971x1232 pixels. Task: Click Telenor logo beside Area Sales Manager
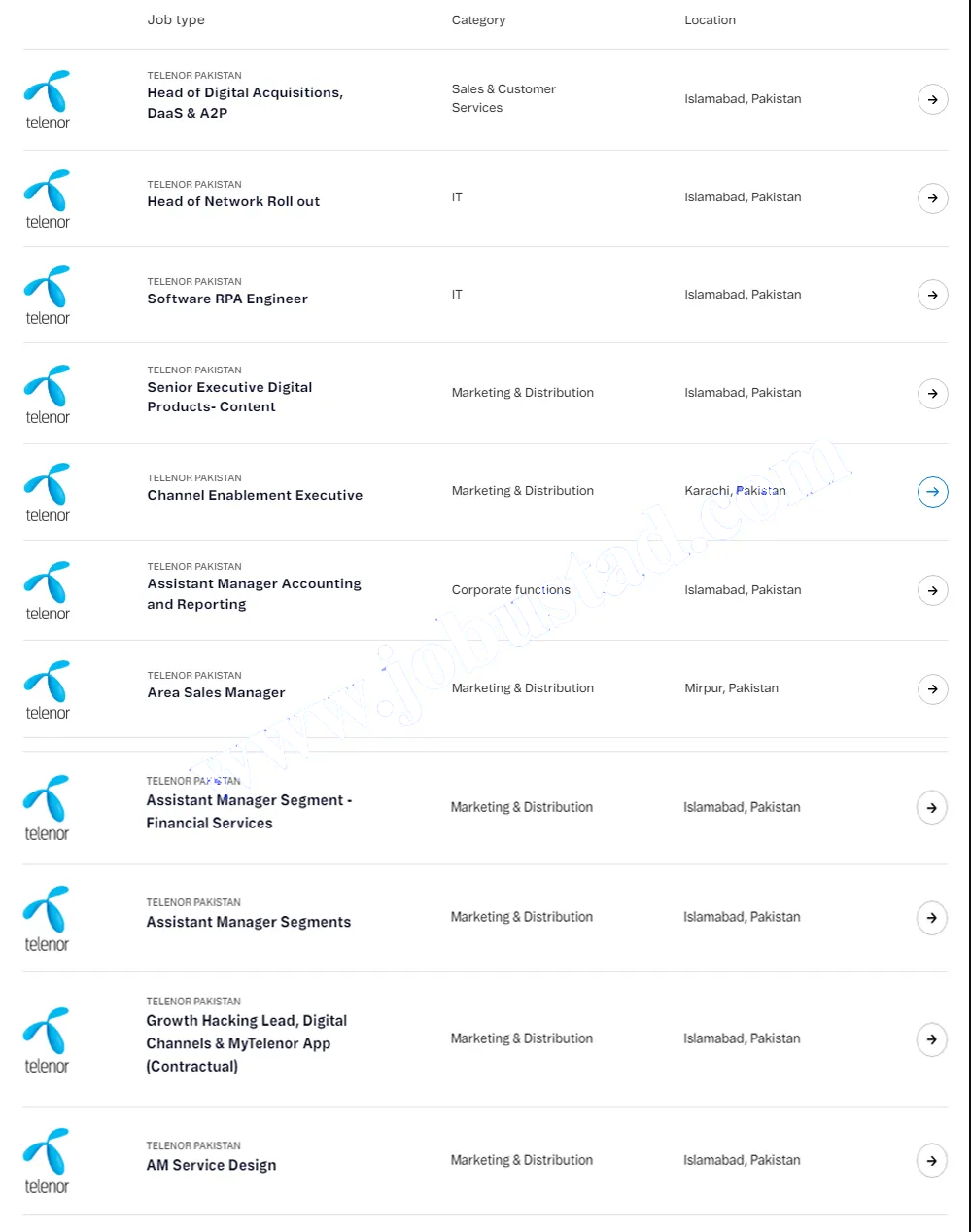coord(48,689)
